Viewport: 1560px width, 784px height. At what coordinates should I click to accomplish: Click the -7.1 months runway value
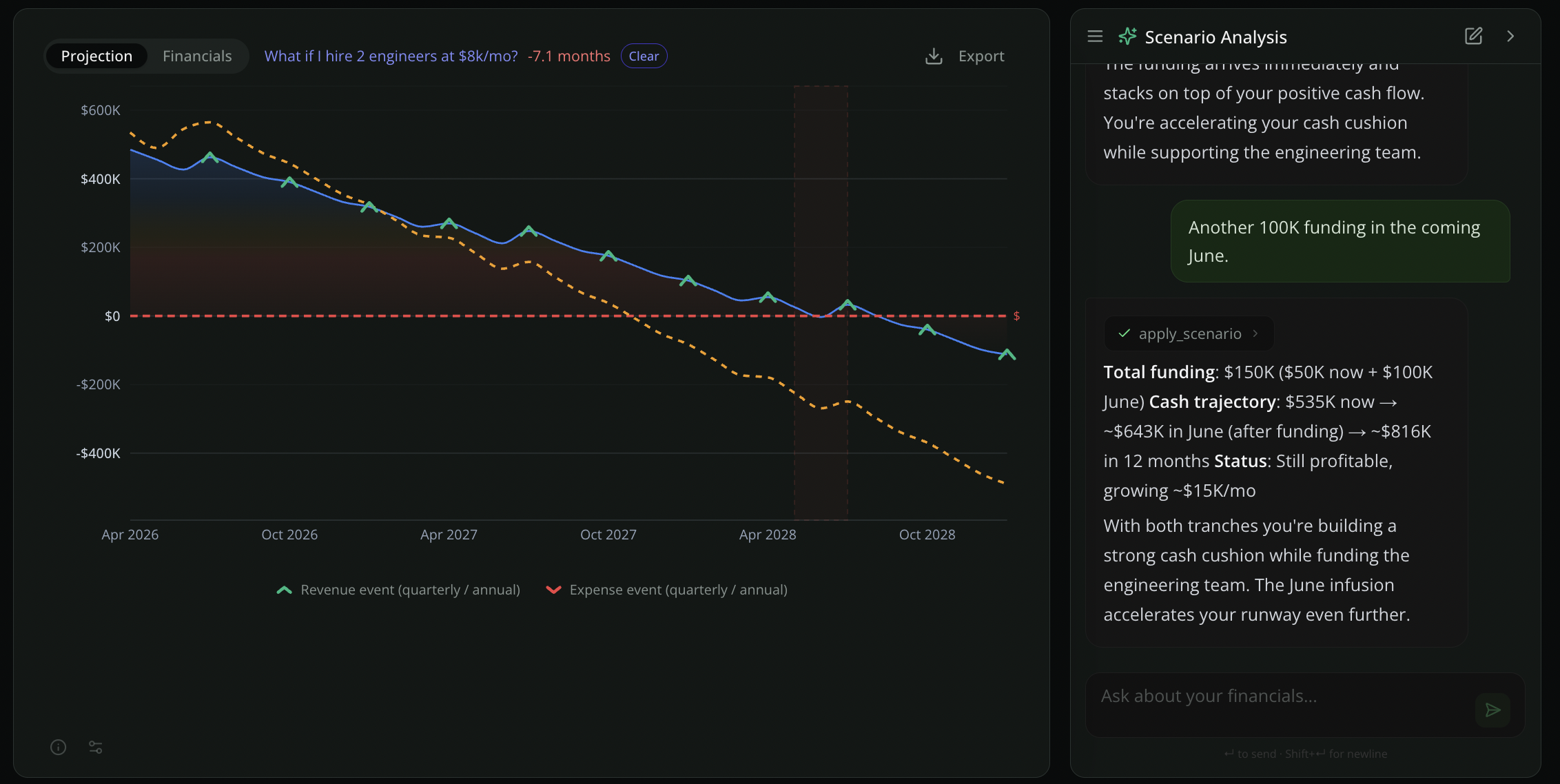568,56
